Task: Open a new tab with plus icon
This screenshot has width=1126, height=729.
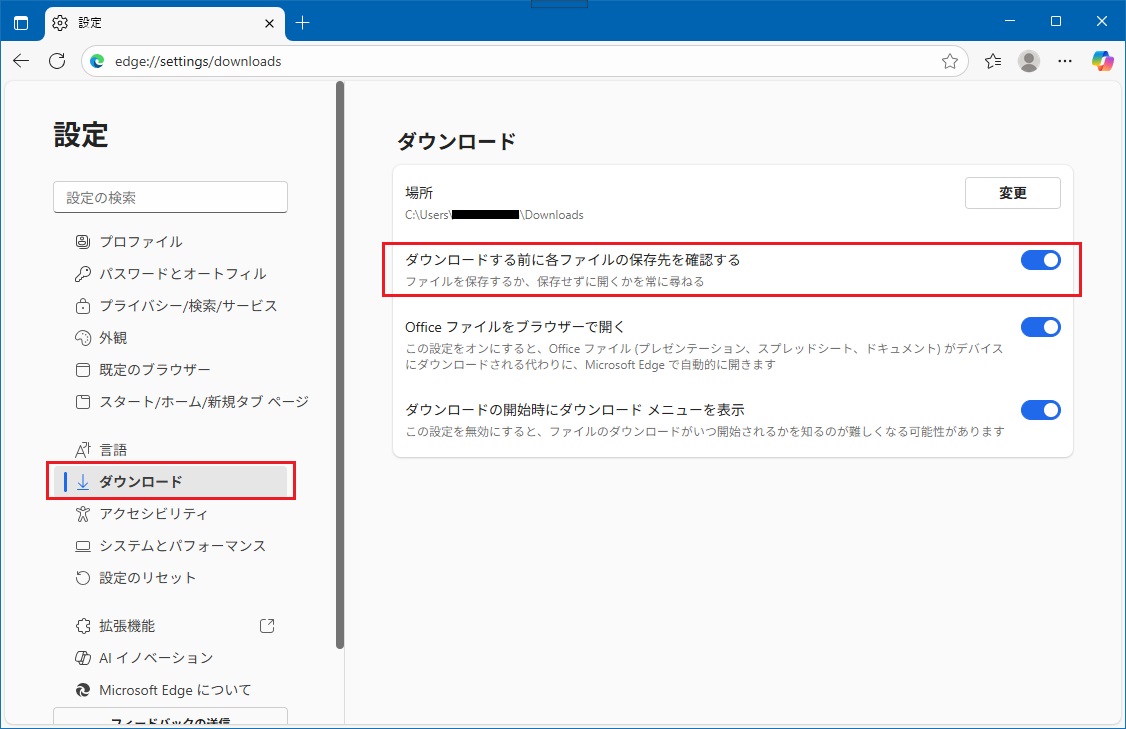Action: pyautogui.click(x=303, y=22)
